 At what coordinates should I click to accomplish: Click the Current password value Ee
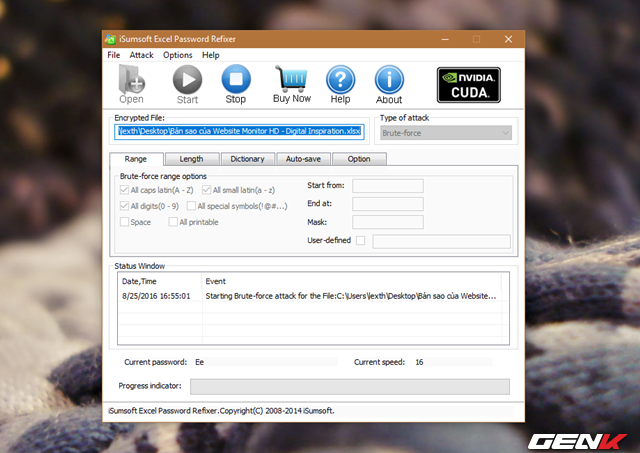(x=200, y=362)
